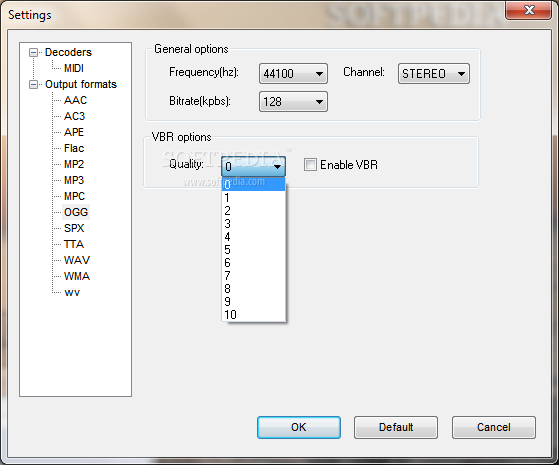The image size is (559, 465).
Task: Select the AC3 output format
Action: point(75,116)
